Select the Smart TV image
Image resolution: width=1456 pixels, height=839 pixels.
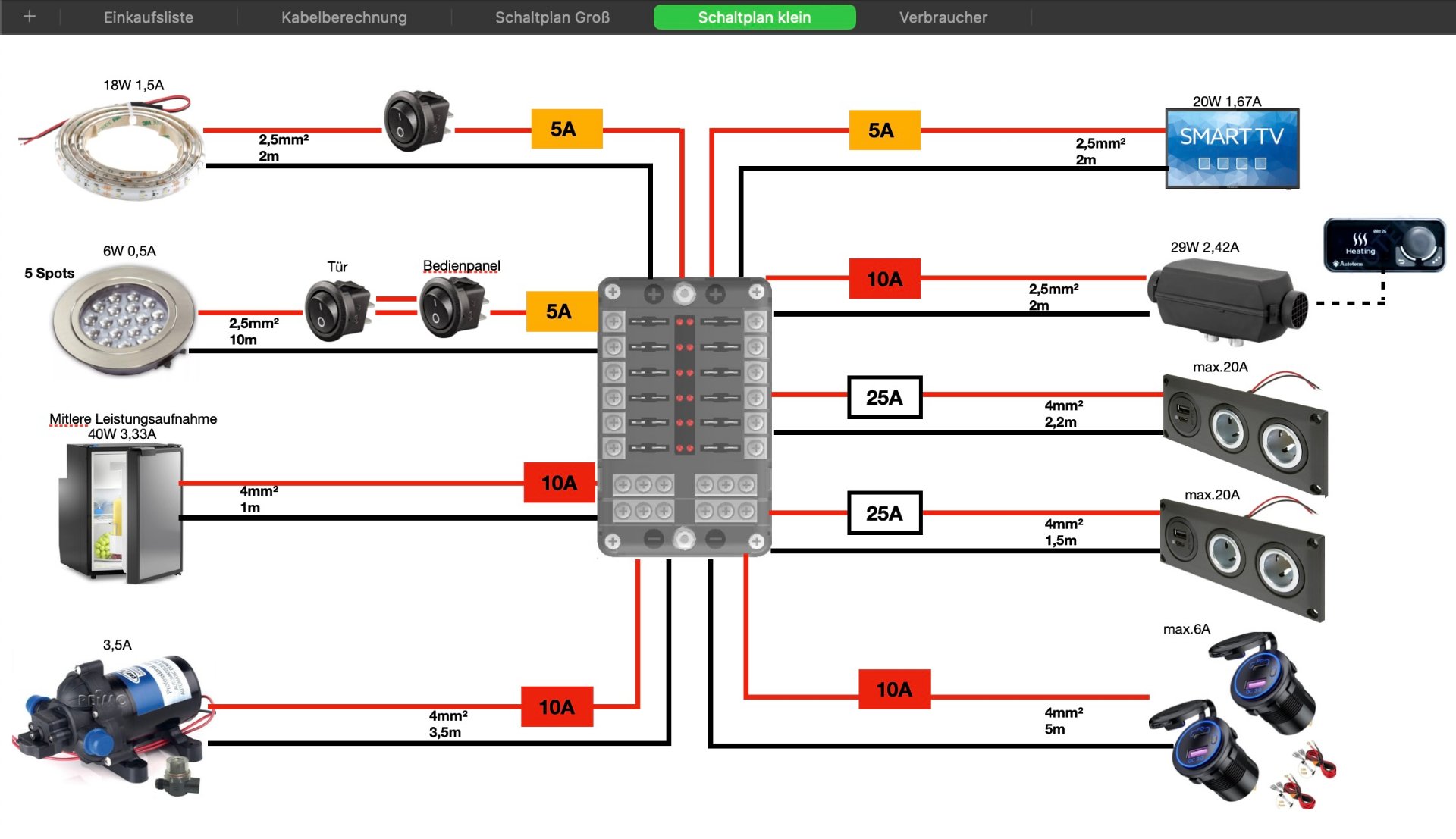[1232, 149]
